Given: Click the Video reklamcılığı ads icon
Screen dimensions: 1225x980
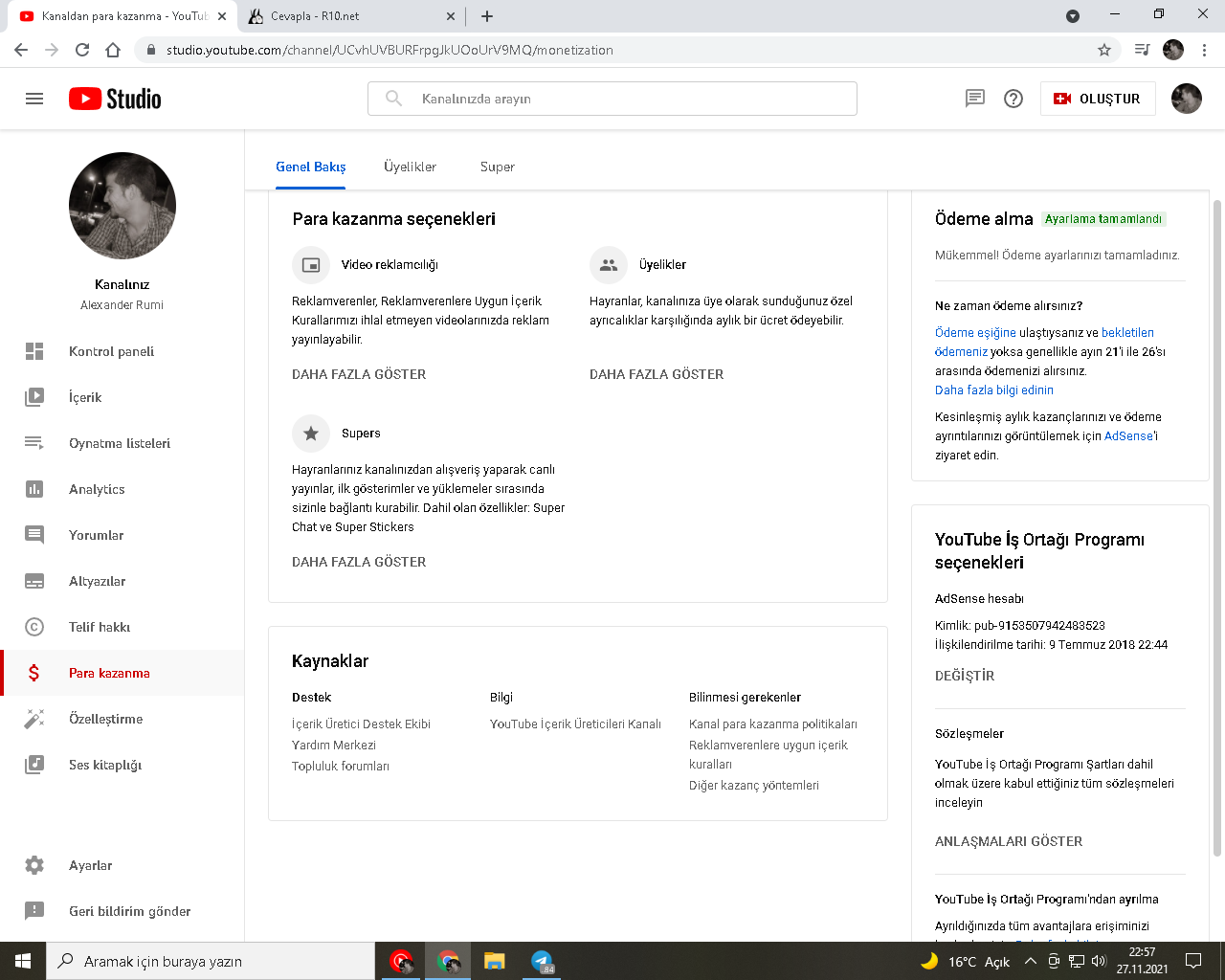Looking at the screenshot, I should coord(311,265).
